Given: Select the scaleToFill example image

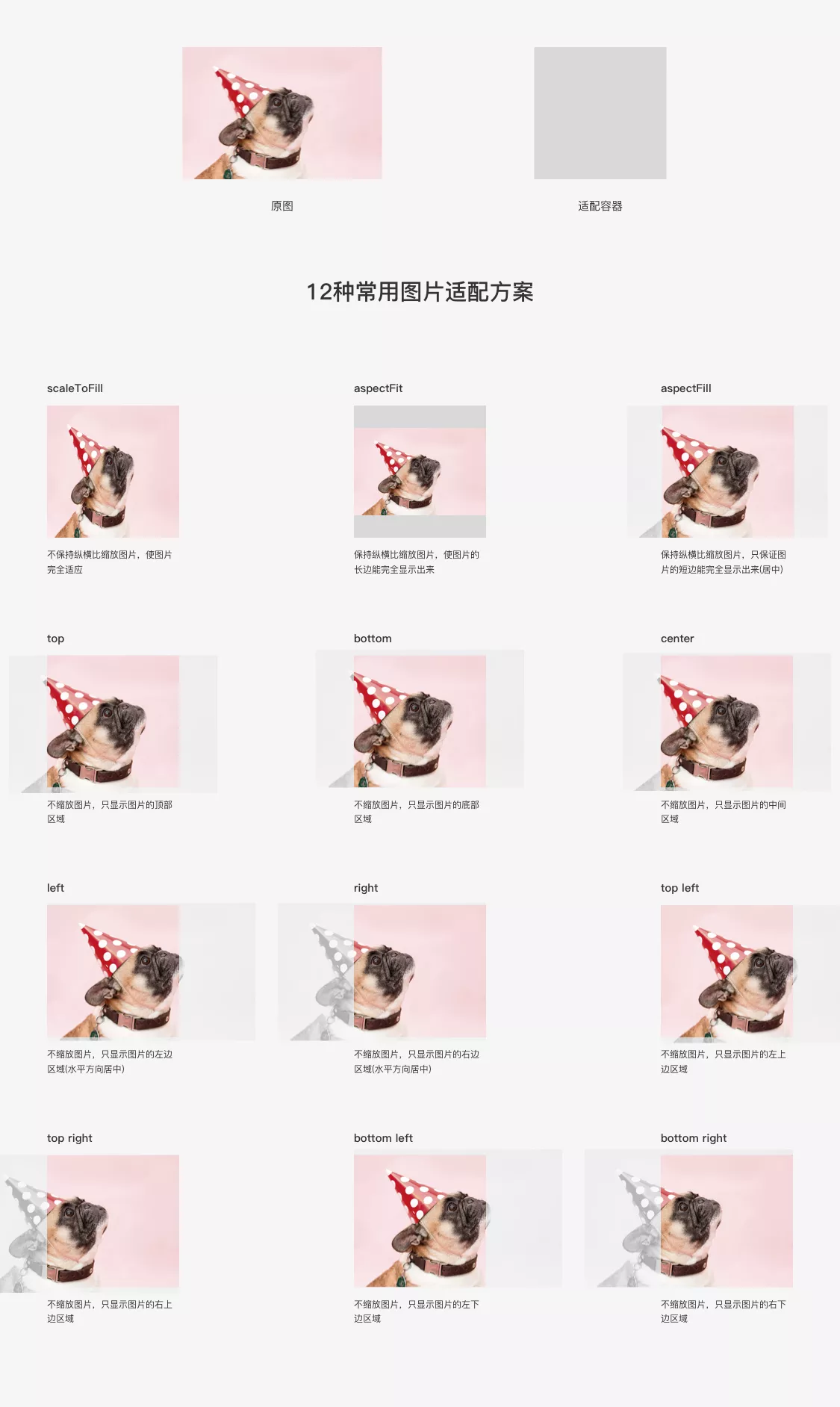Looking at the screenshot, I should coord(113,471).
